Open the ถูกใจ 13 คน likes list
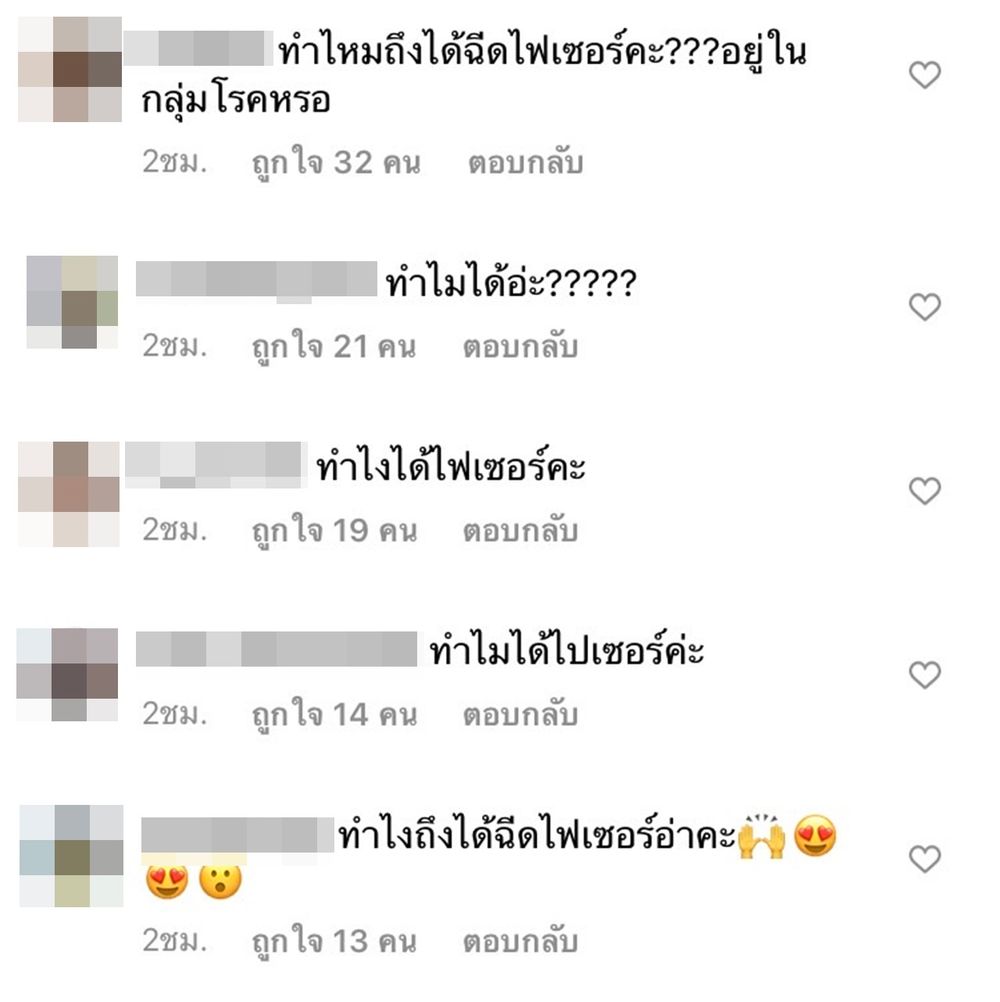Image resolution: width=1000 pixels, height=1002 pixels. tap(334, 942)
